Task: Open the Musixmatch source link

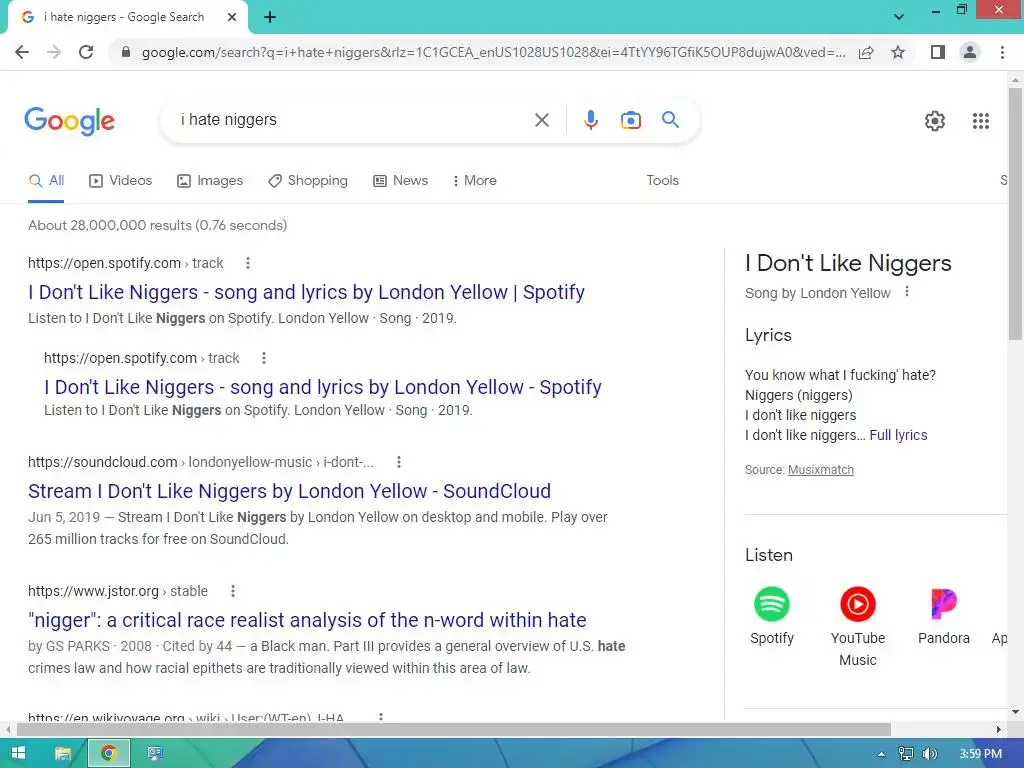Action: 821,470
